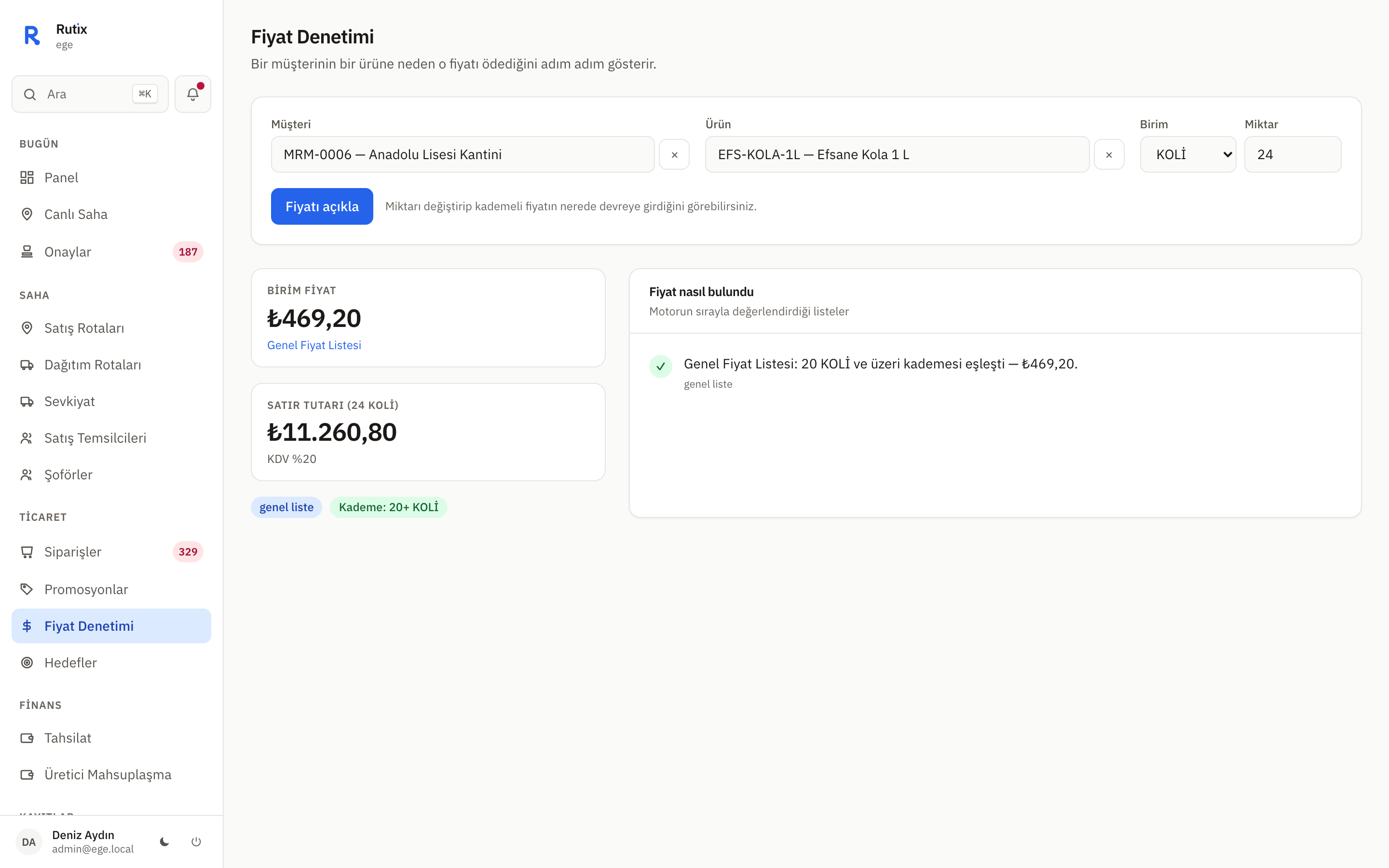Click the Hedefler target icon

(x=27, y=663)
